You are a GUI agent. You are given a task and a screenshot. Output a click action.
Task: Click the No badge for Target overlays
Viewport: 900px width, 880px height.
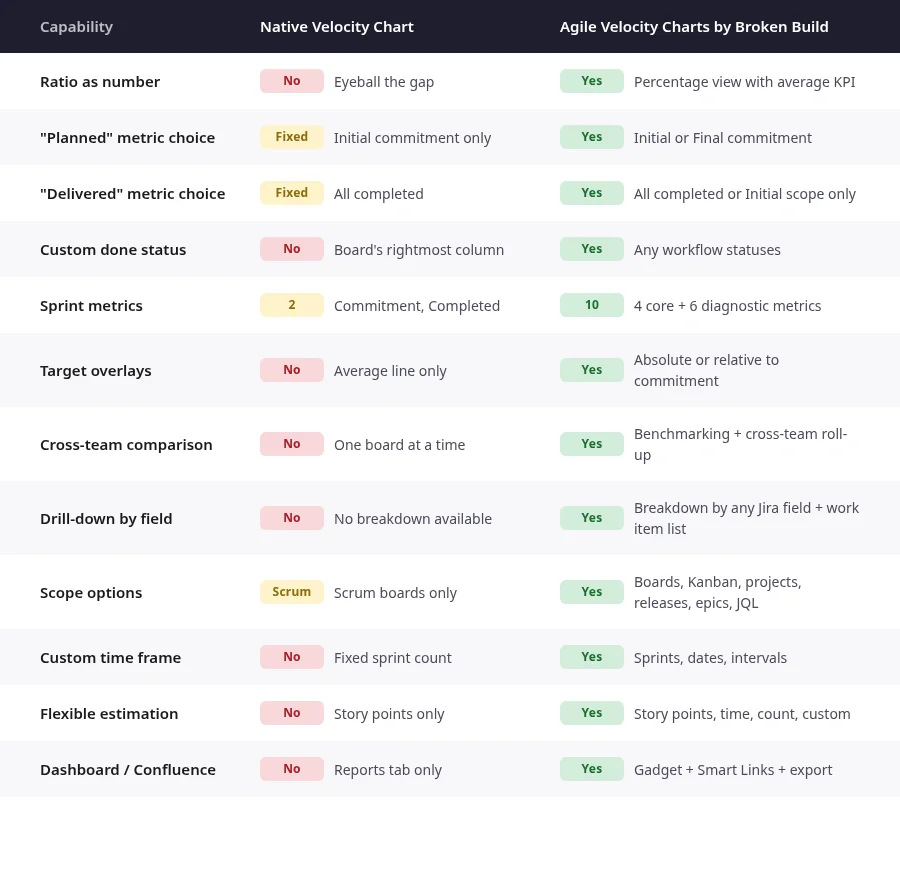click(x=292, y=370)
